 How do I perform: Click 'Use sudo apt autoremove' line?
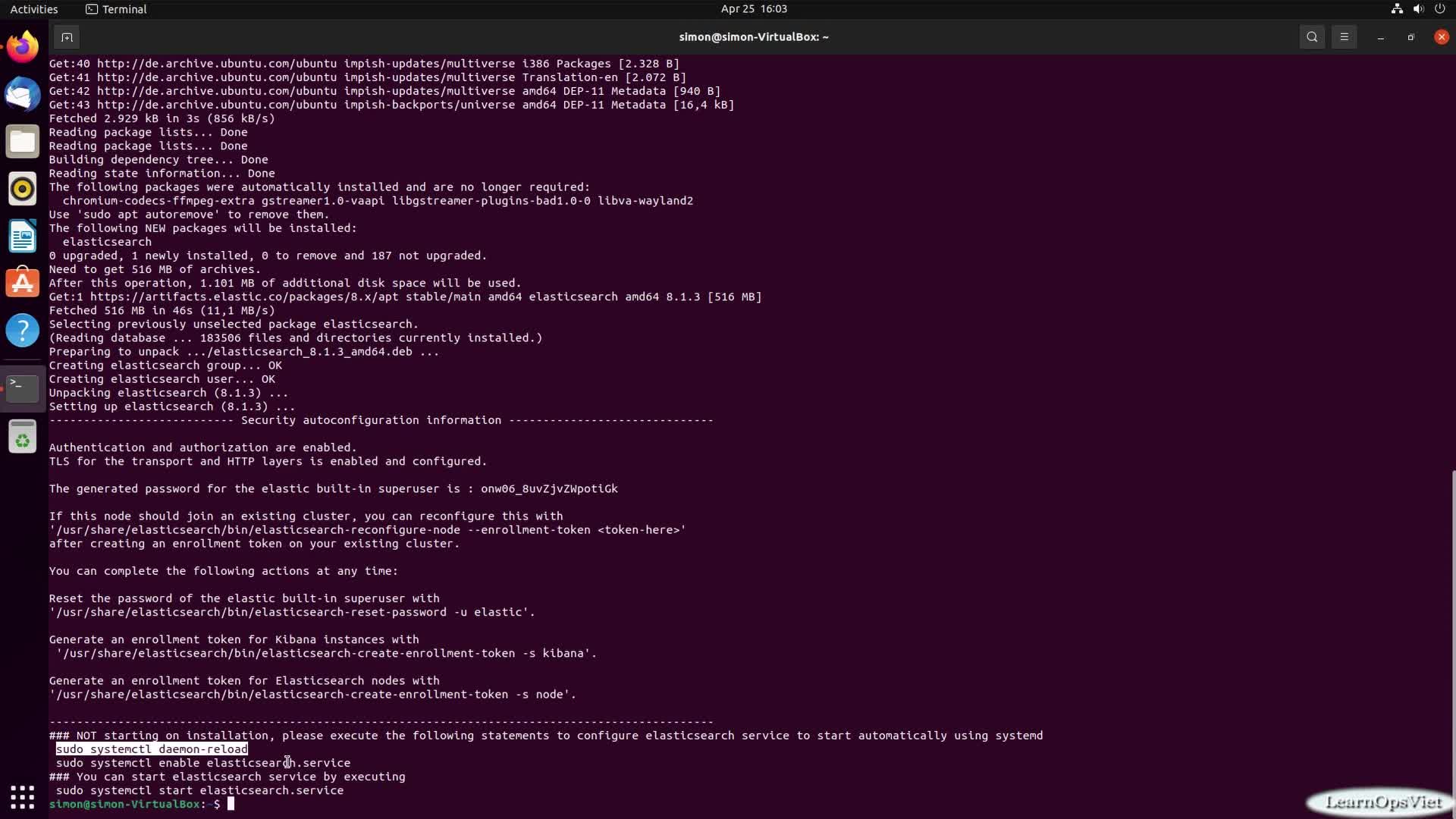[189, 215]
